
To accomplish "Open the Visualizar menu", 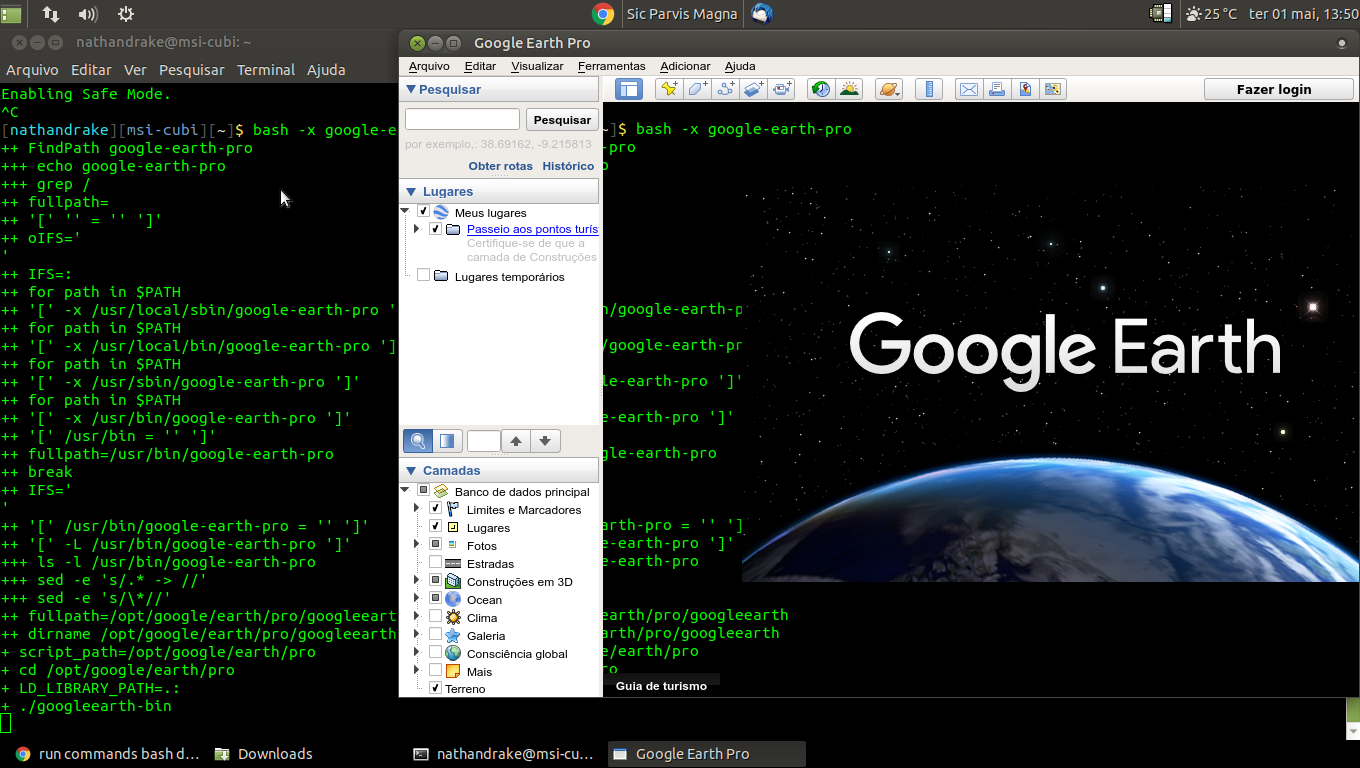I will (537, 66).
